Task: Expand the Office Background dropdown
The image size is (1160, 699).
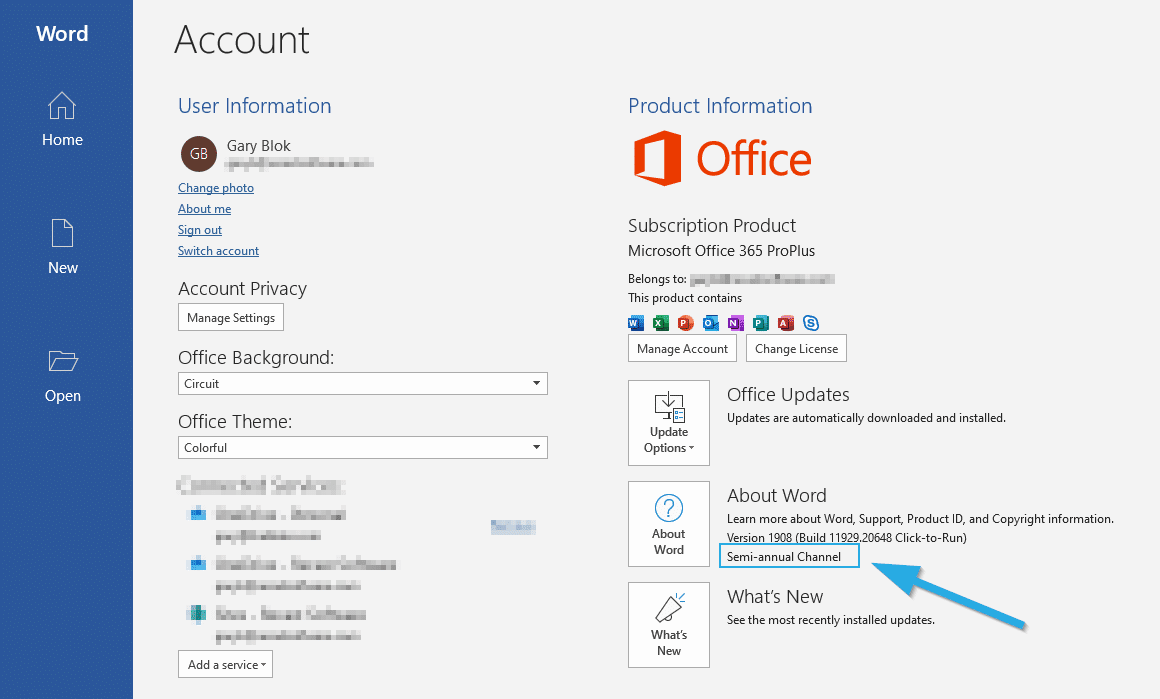Action: click(363, 383)
